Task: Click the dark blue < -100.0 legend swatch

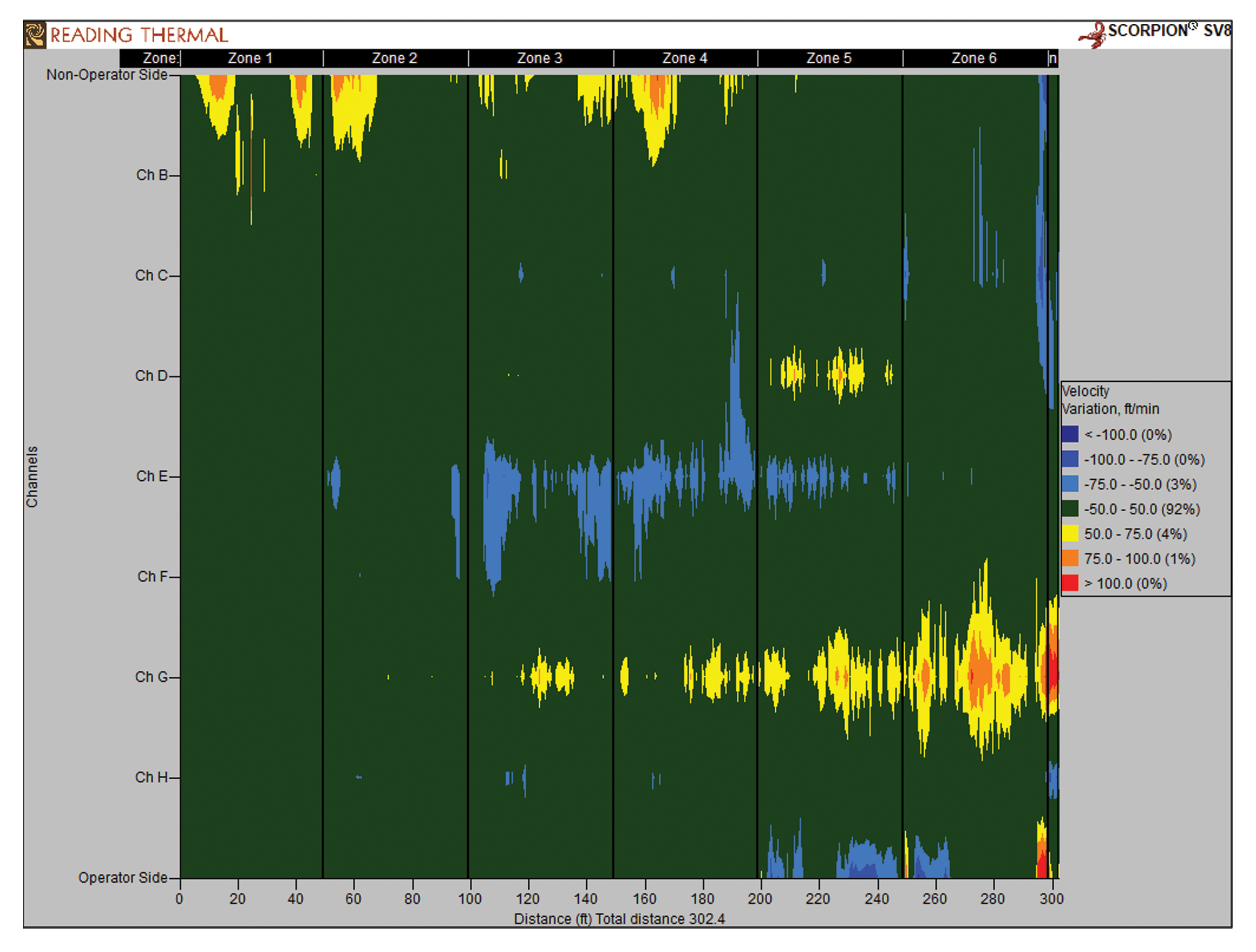Action: tap(1070, 435)
